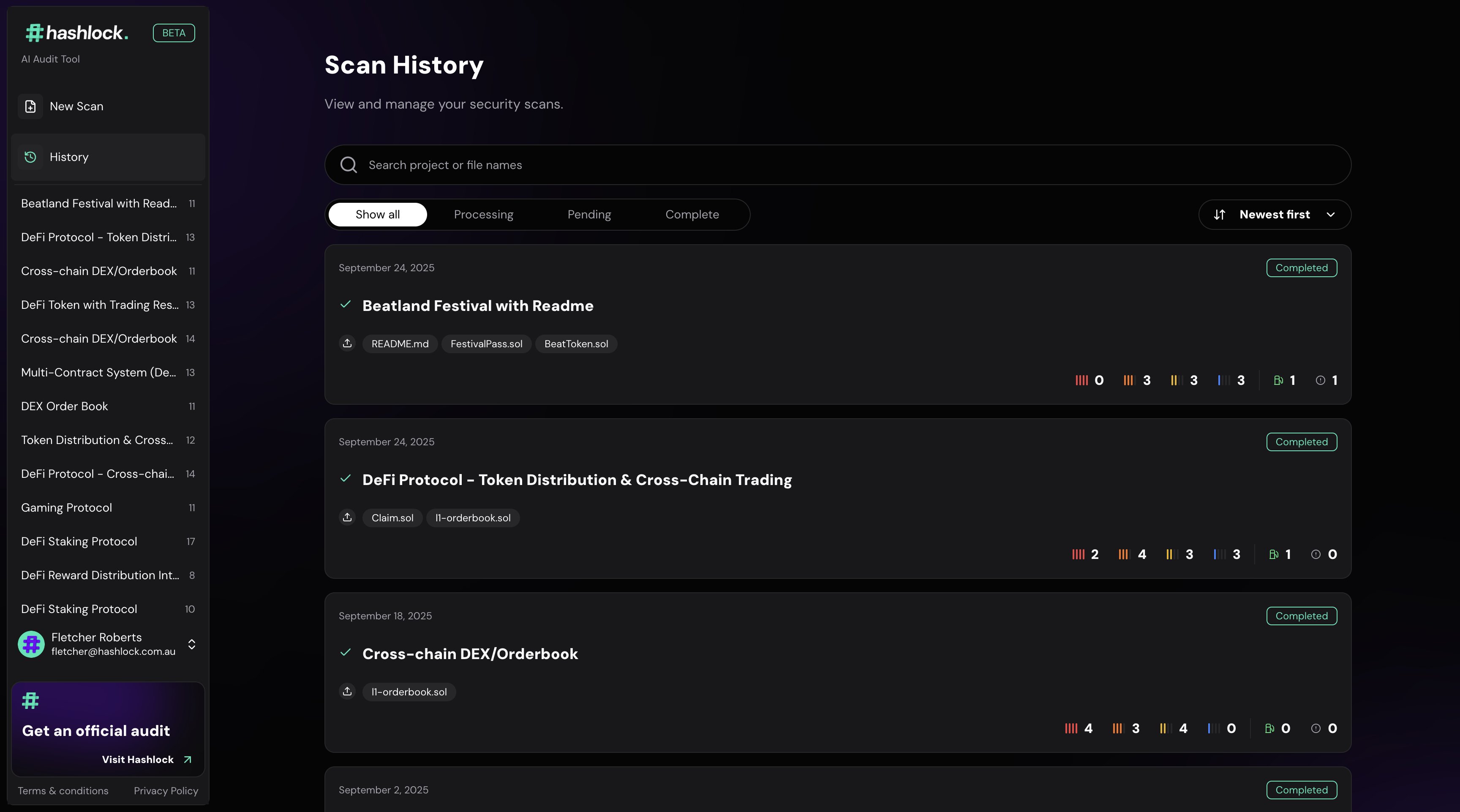Click the search magnifier icon
The width and height of the screenshot is (1460, 812).
pyautogui.click(x=349, y=165)
